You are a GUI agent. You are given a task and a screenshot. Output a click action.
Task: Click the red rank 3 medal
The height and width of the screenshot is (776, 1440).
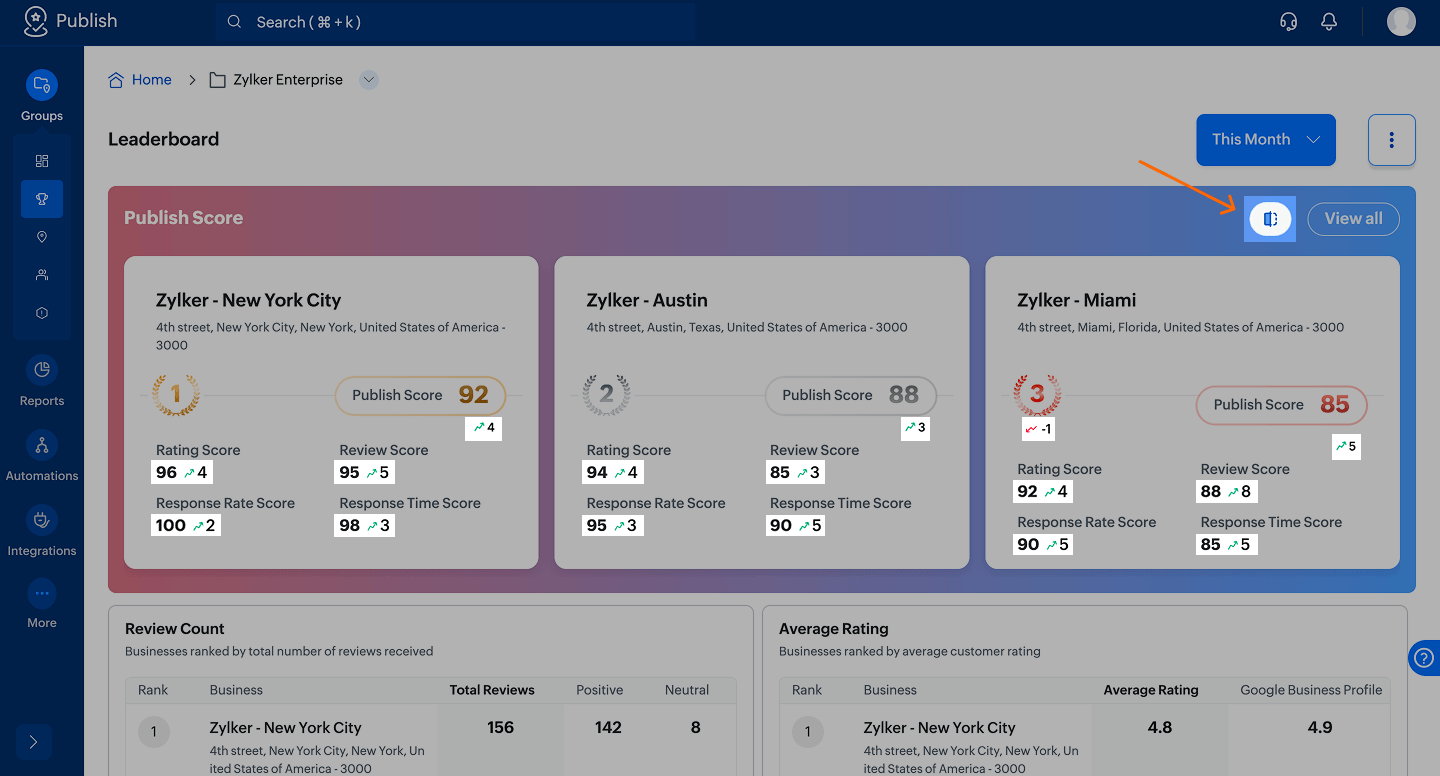point(1037,395)
